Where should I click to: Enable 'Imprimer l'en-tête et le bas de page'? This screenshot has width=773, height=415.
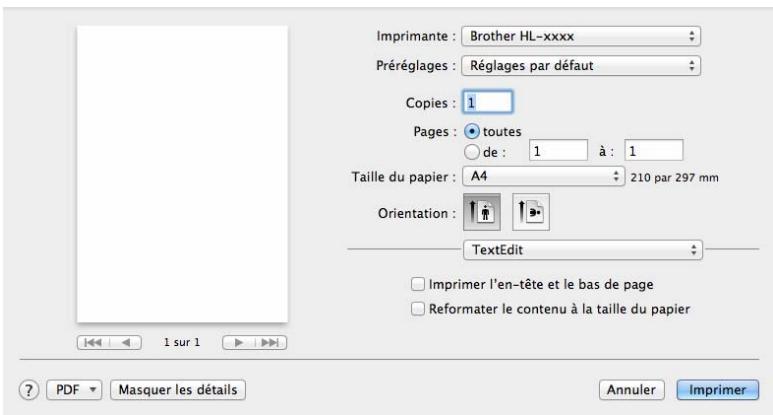coord(418,284)
